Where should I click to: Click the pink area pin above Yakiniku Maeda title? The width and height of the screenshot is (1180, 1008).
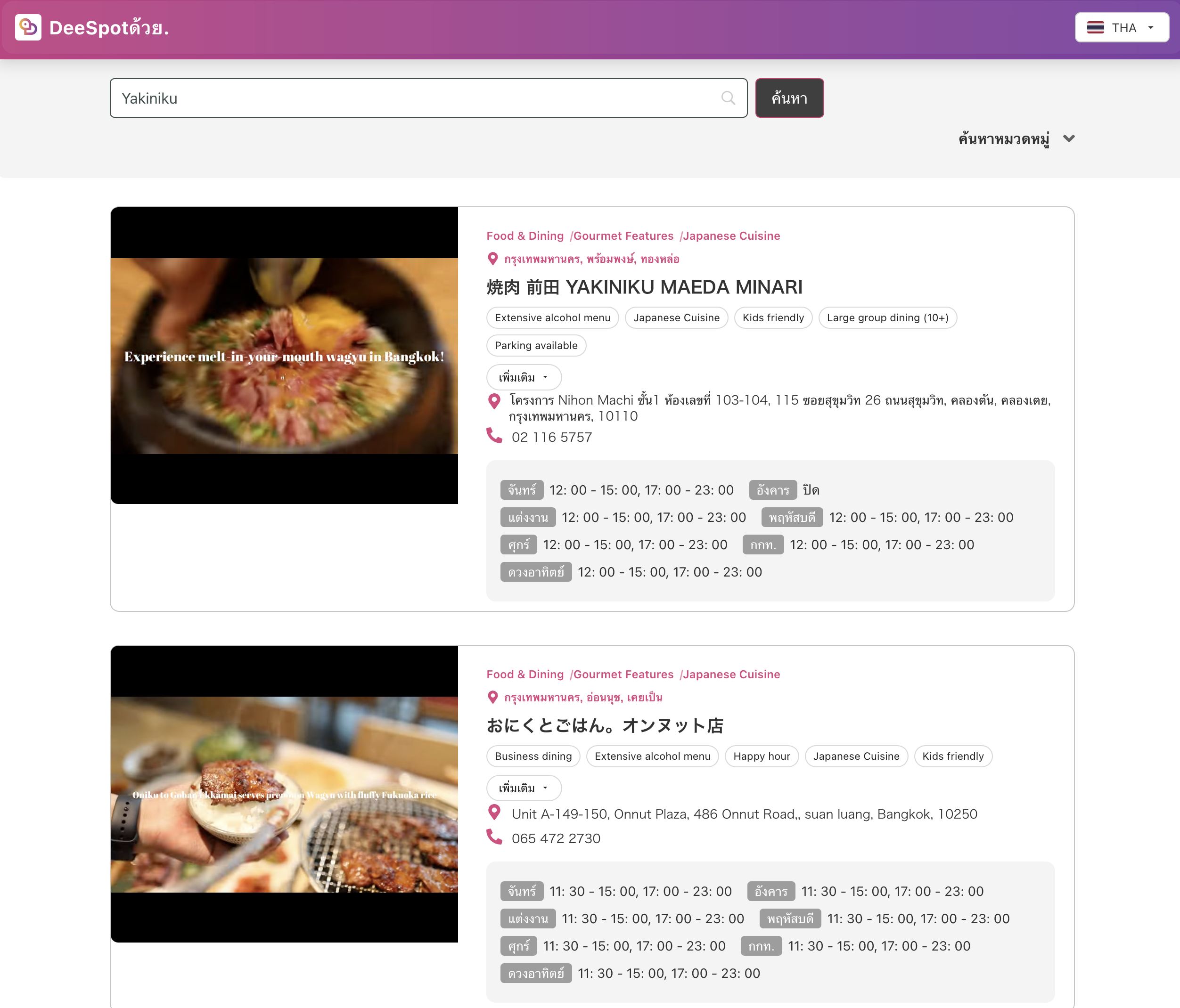tap(493, 259)
